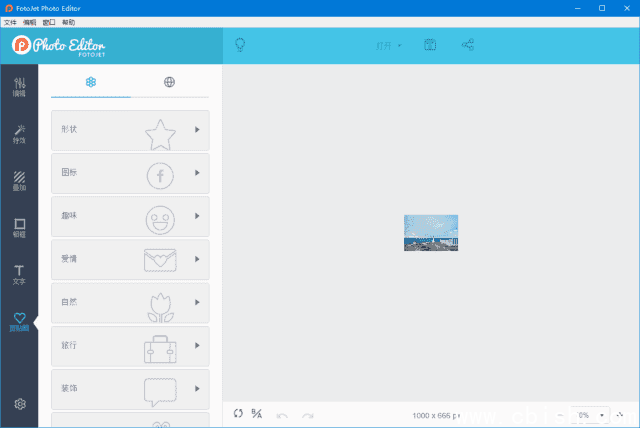
Task: Click the reset rotate arrows icon
Action: (238, 413)
